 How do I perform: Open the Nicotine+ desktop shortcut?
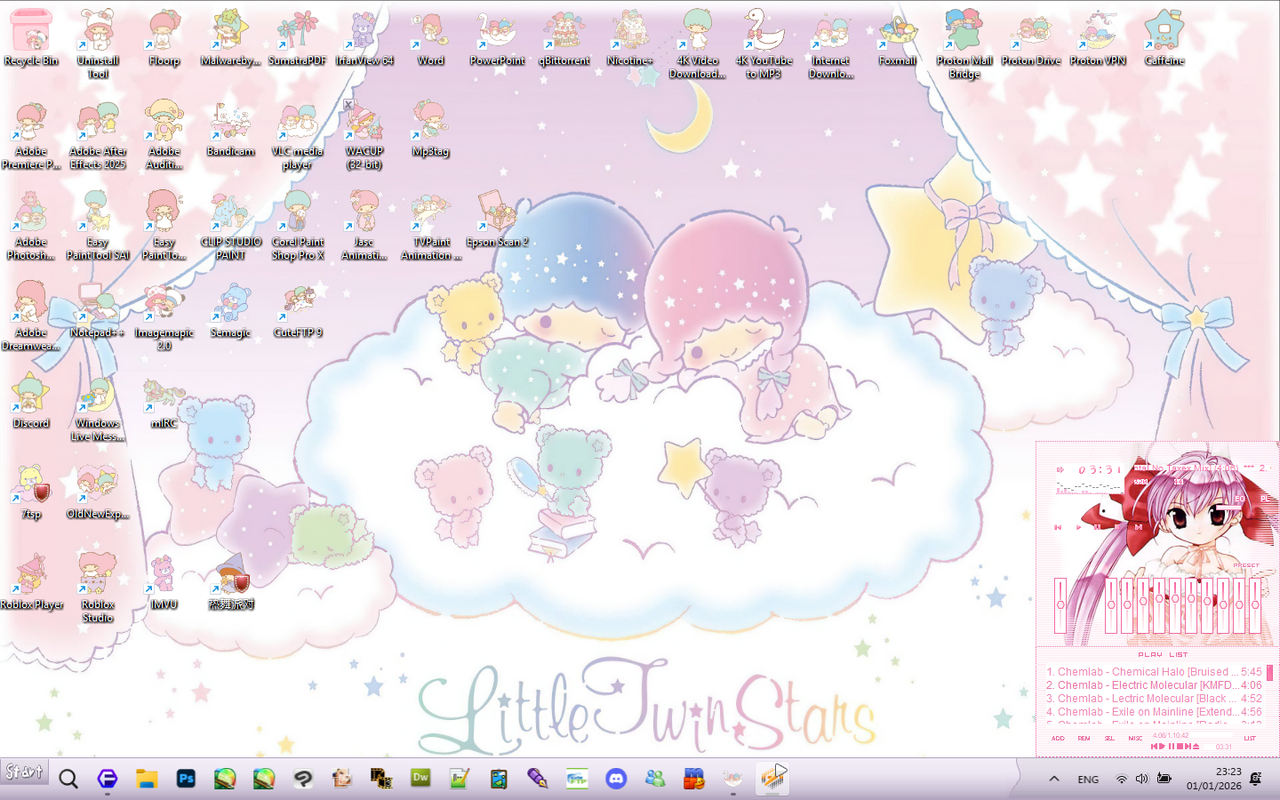630,38
